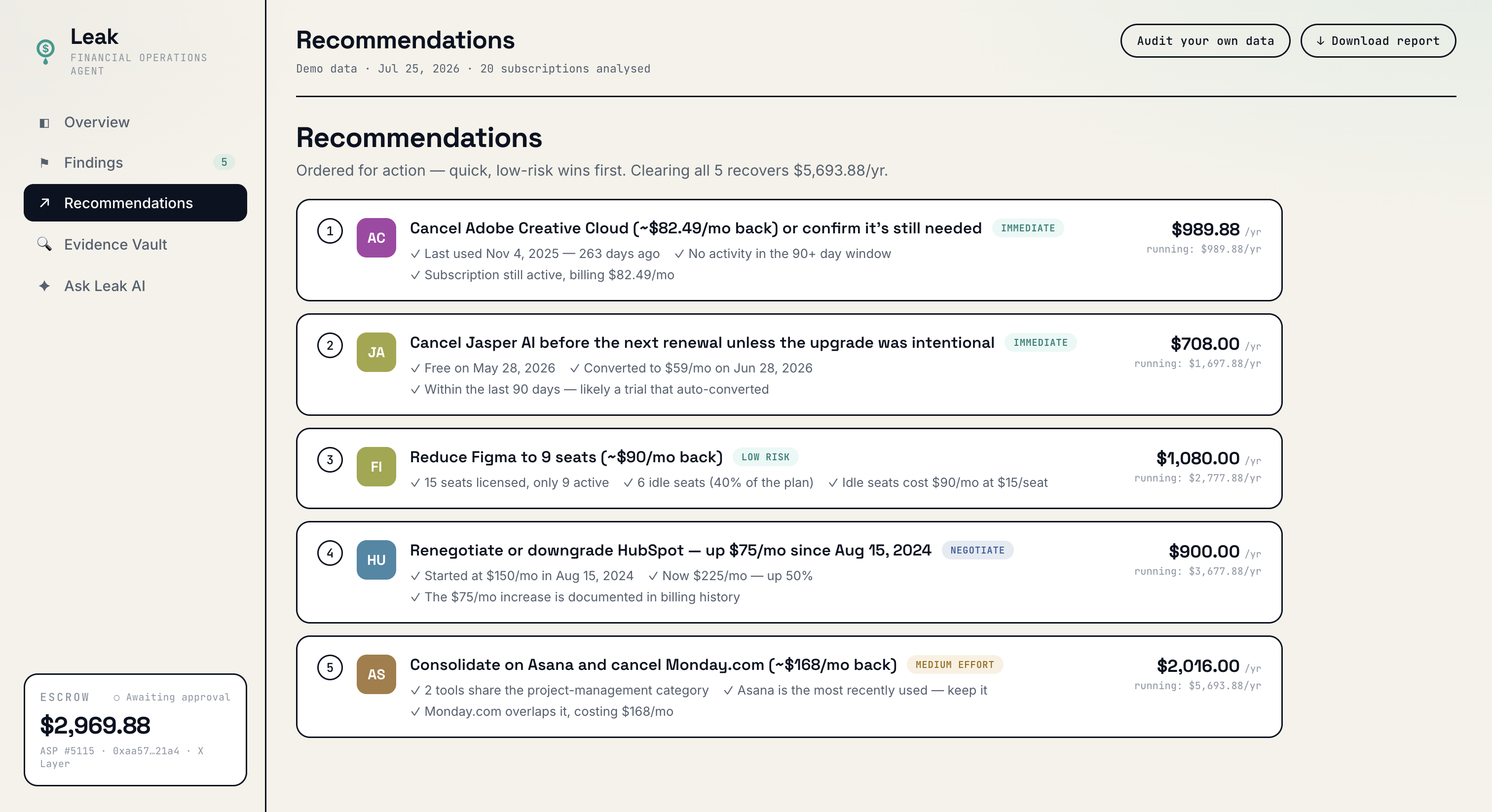Click the MEDIUM EFFORT tag on Asana
Image resolution: width=1492 pixels, height=812 pixels.
pyautogui.click(x=955, y=665)
